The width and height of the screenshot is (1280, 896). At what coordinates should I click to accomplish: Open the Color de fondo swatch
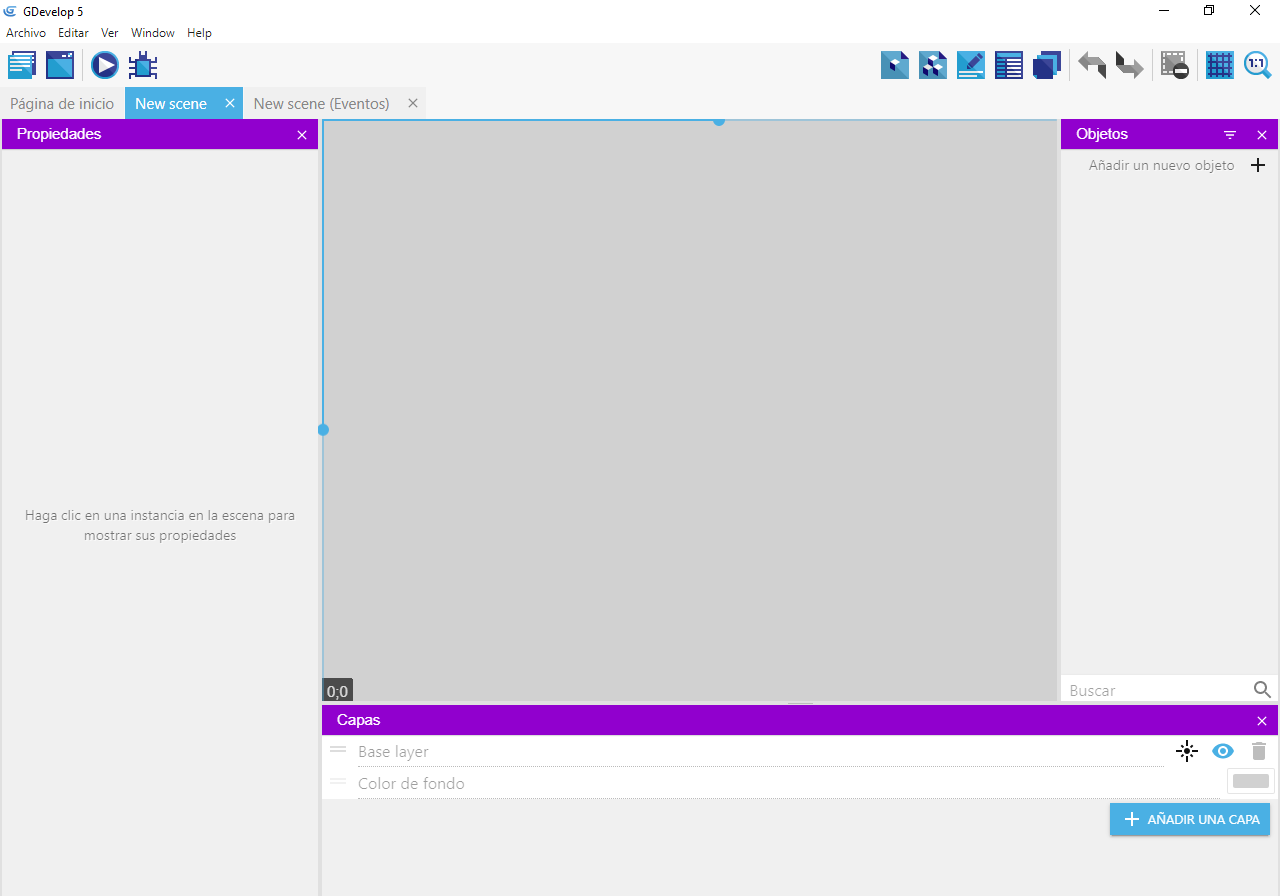(x=1250, y=782)
